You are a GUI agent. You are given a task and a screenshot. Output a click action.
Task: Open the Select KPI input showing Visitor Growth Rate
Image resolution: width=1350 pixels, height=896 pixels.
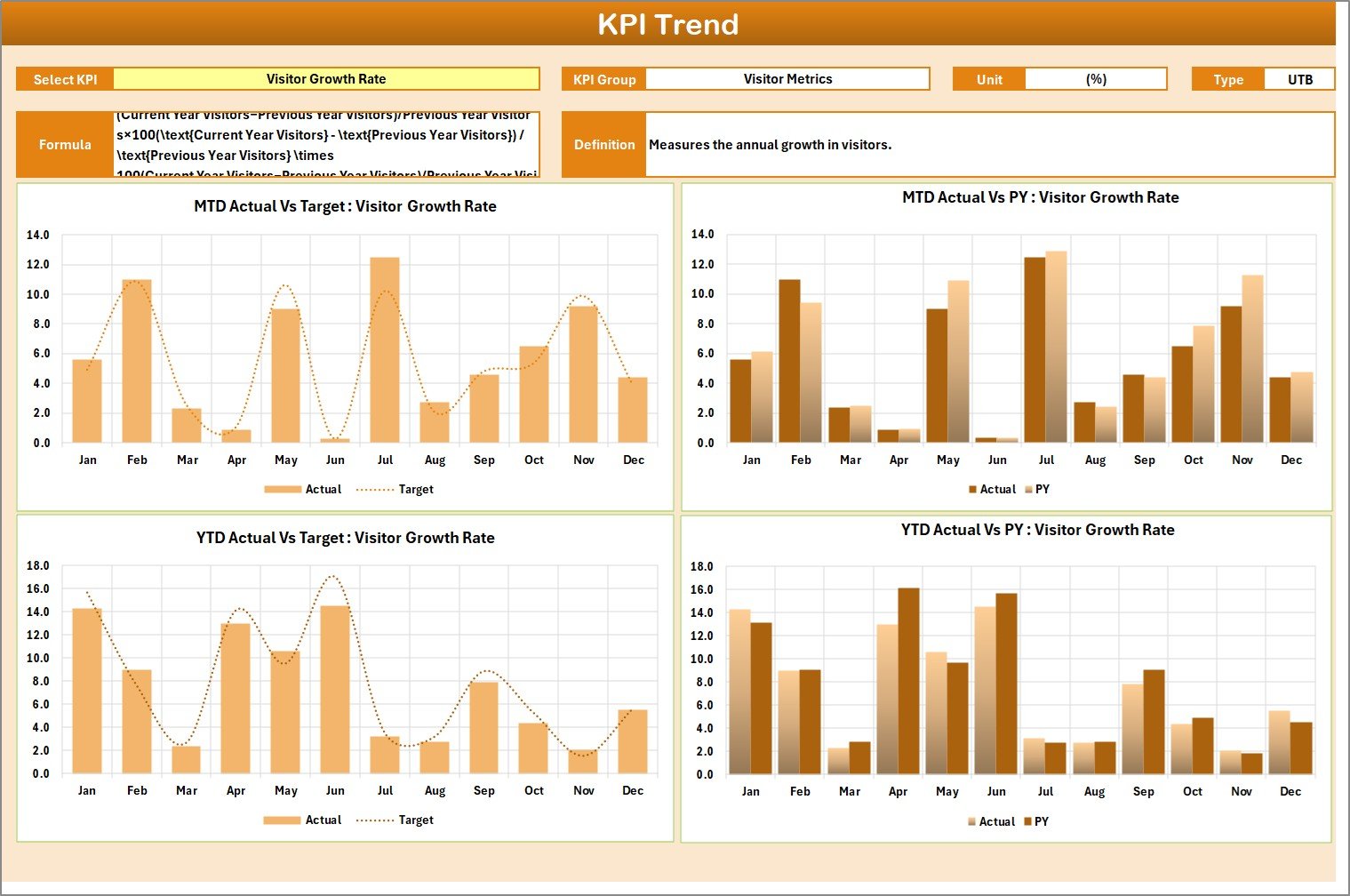326,78
